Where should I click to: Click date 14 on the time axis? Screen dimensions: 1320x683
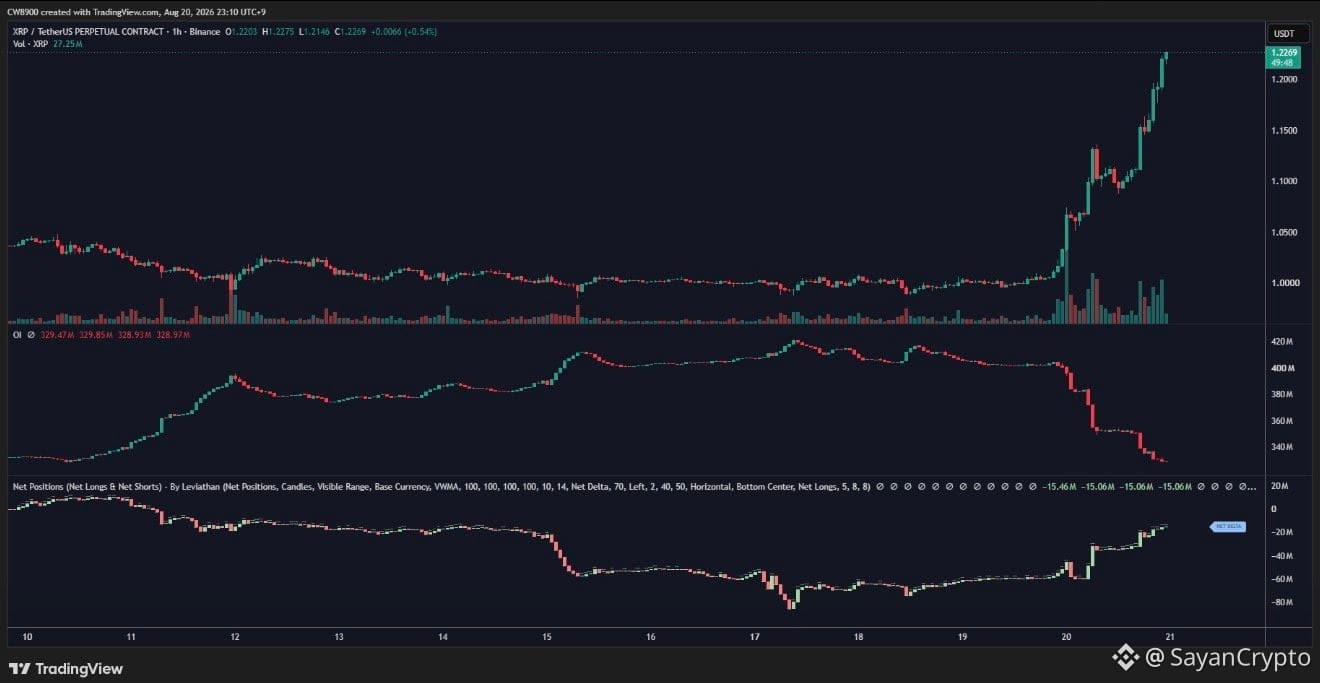pyautogui.click(x=443, y=636)
